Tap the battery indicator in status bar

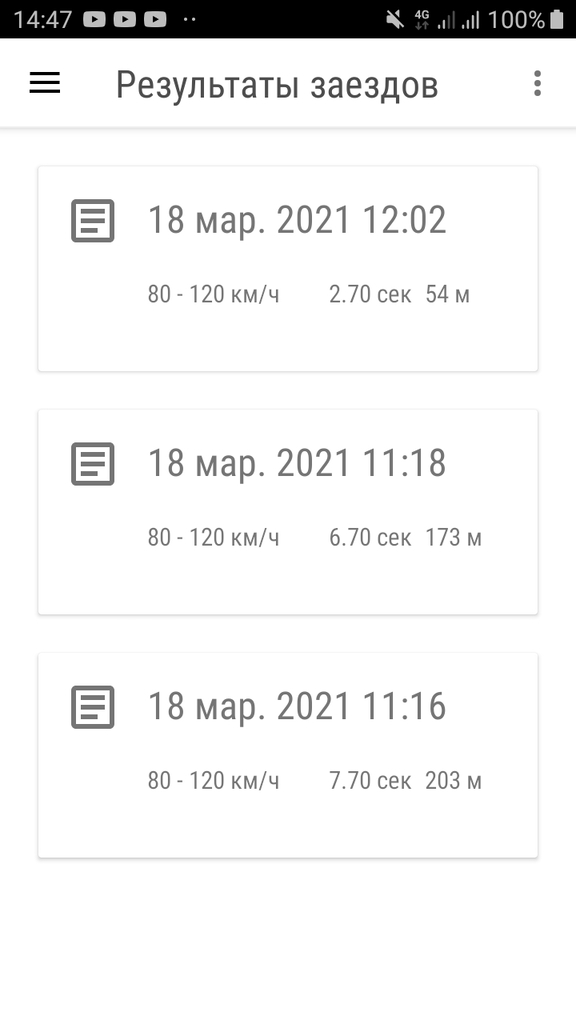(557, 19)
